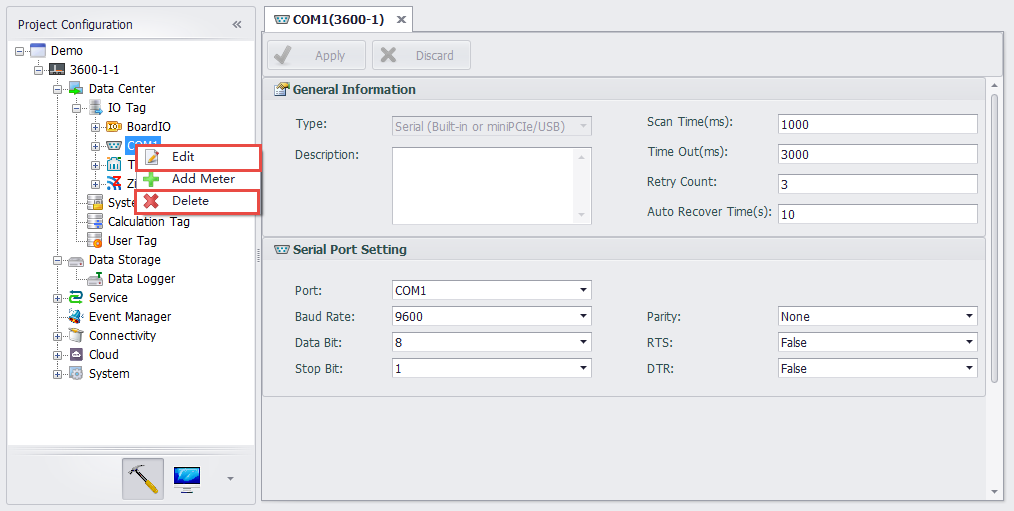The width and height of the screenshot is (1014, 511).
Task: Click the Calculation Tag icon
Action: click(x=95, y=222)
